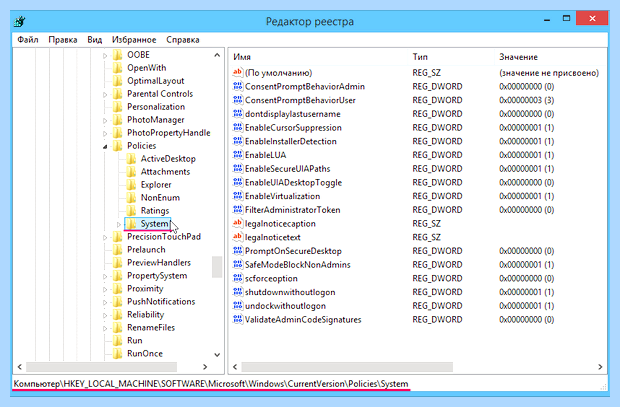The height and width of the screenshot is (407, 620).
Task: Click the DWORD icon beside EnableCursorSuppression
Action: [238, 127]
